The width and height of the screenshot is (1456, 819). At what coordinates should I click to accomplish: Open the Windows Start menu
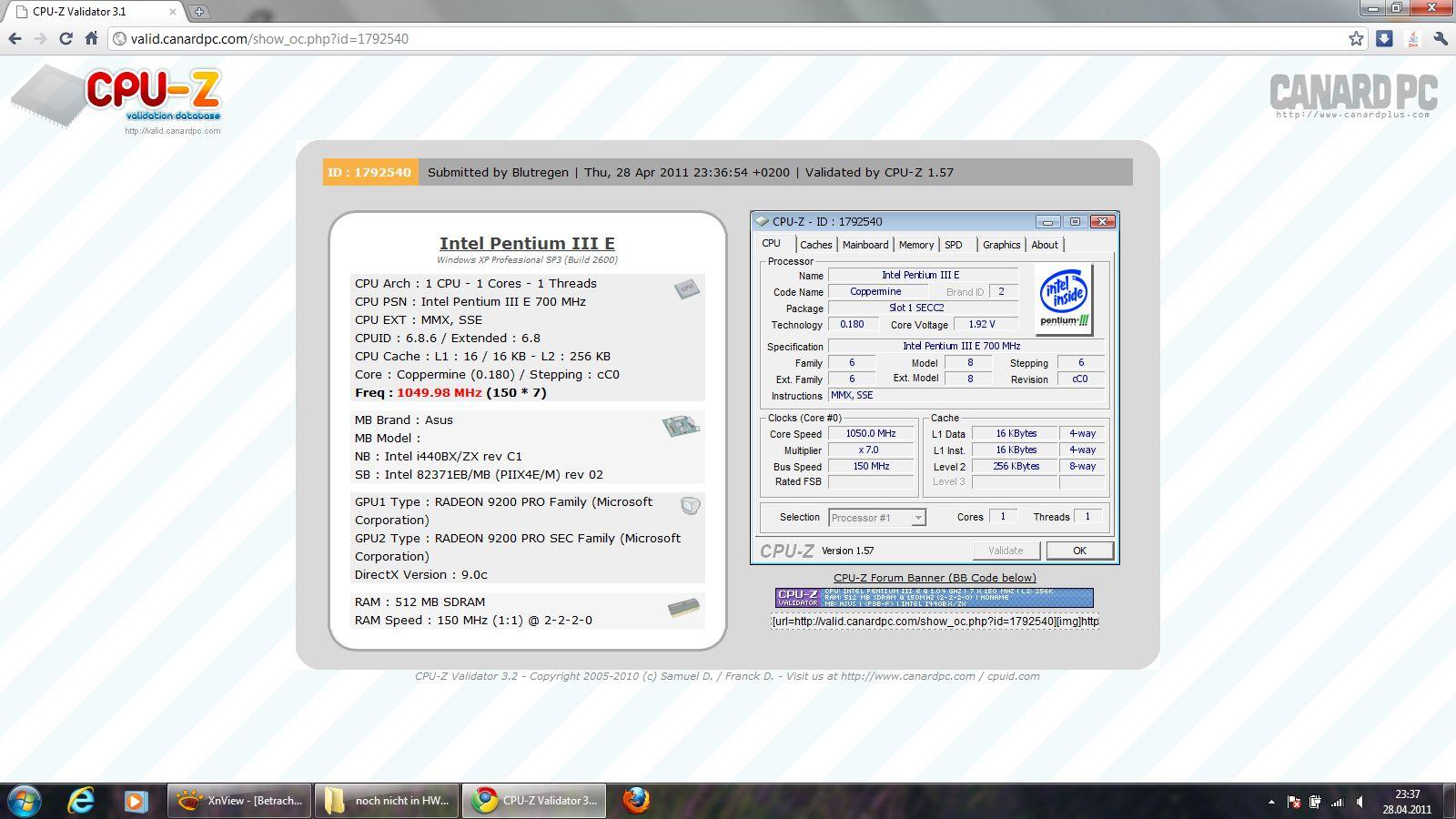[24, 801]
